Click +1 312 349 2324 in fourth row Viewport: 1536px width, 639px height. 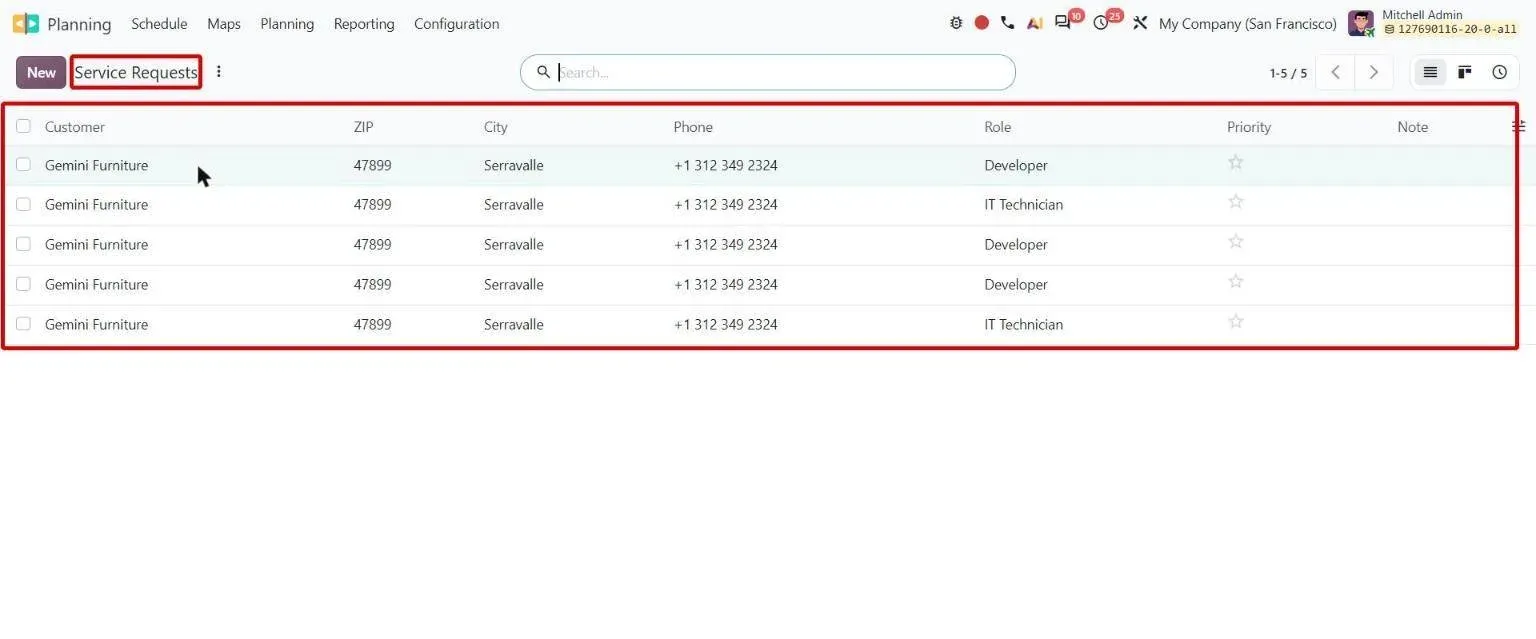(726, 284)
